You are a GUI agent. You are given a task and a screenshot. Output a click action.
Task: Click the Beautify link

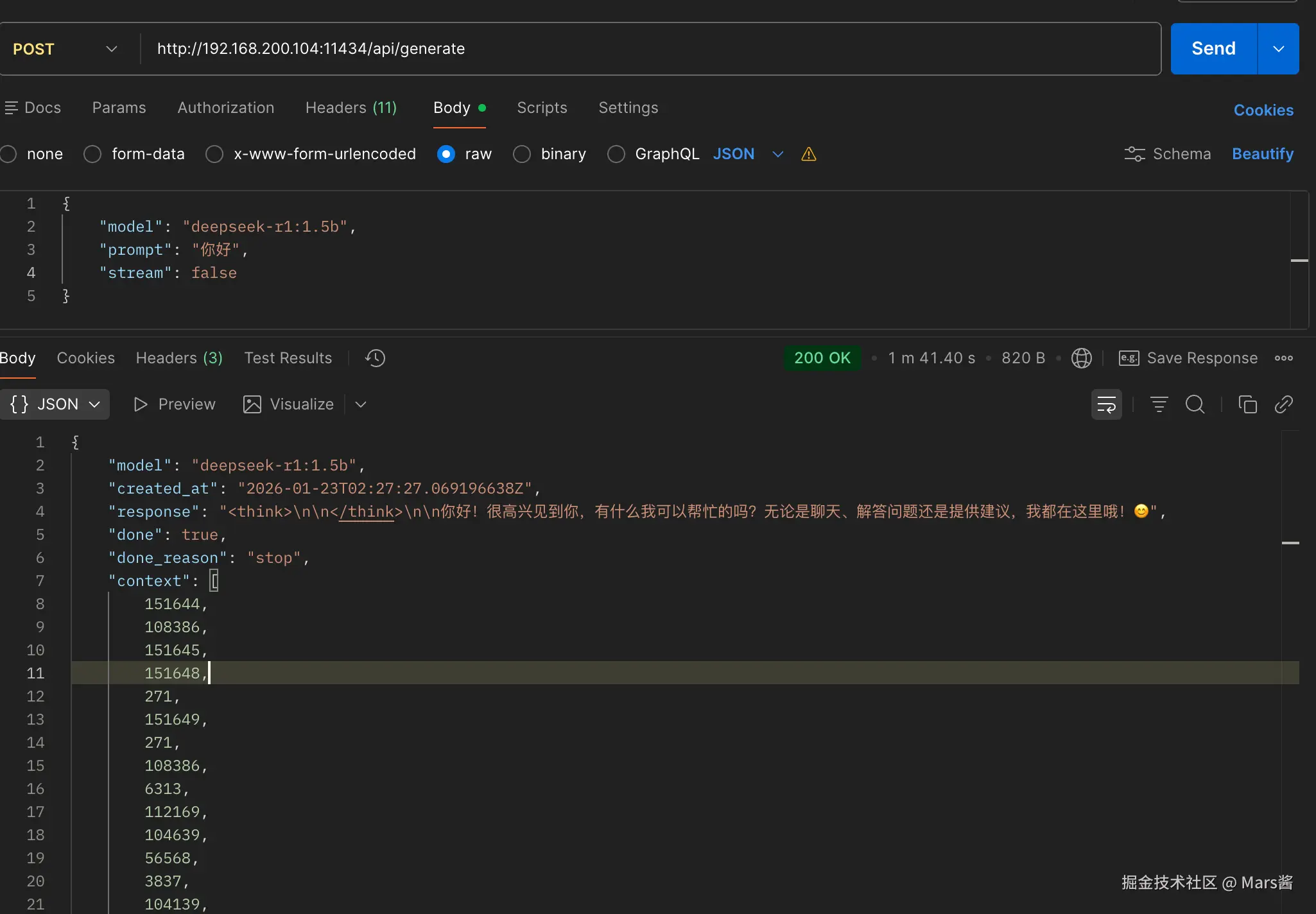[x=1262, y=154]
